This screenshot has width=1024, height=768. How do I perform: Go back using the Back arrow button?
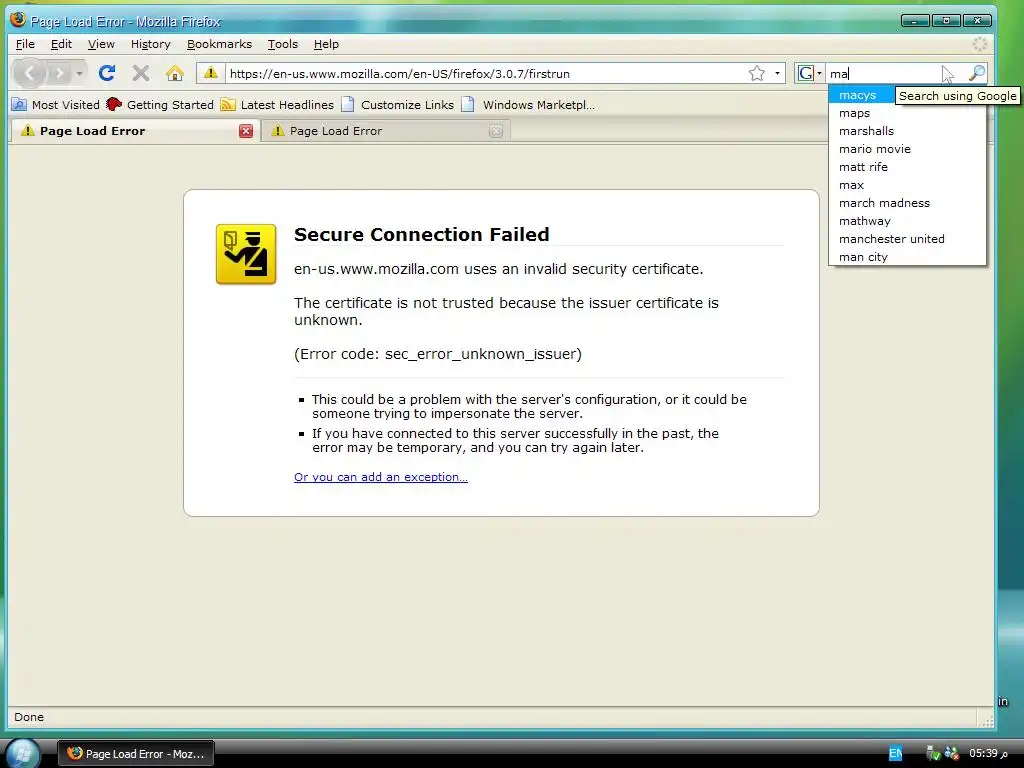29,73
